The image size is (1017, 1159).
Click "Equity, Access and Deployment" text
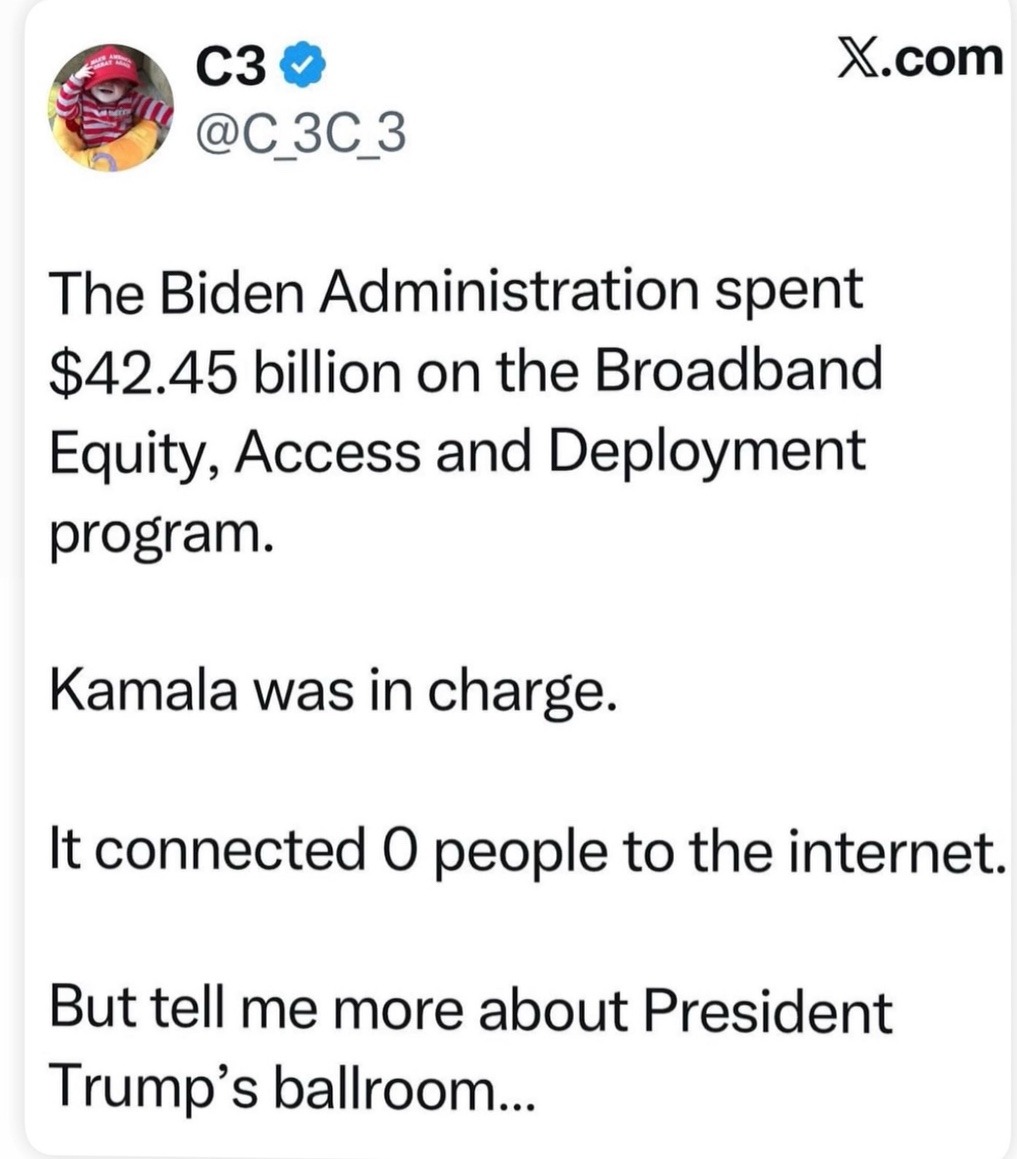pos(455,450)
